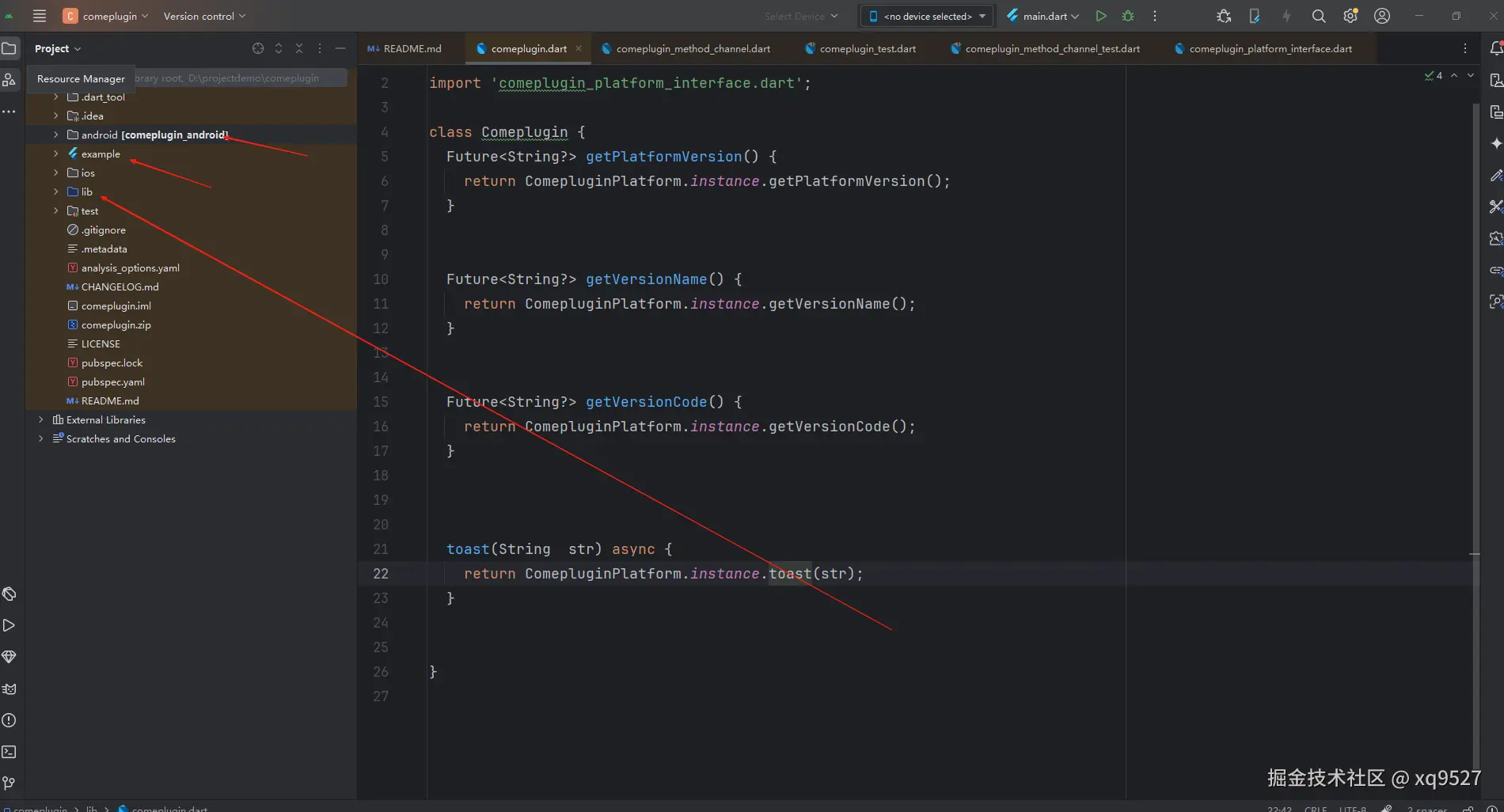Switch to README.md editor tab
The width and height of the screenshot is (1504, 812).
(404, 48)
